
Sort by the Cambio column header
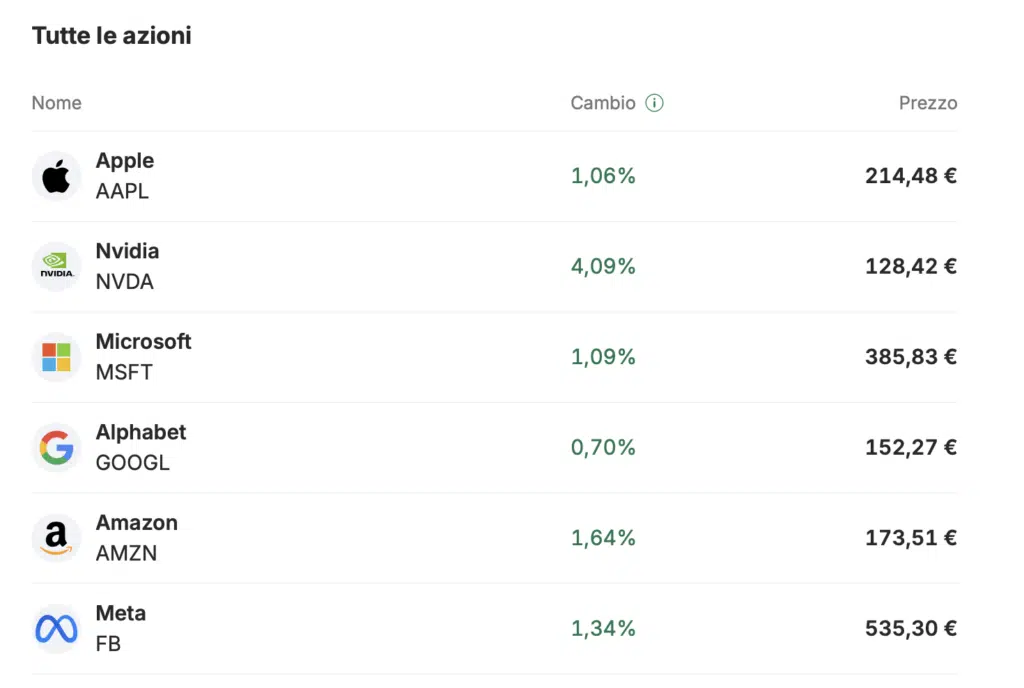(x=603, y=103)
